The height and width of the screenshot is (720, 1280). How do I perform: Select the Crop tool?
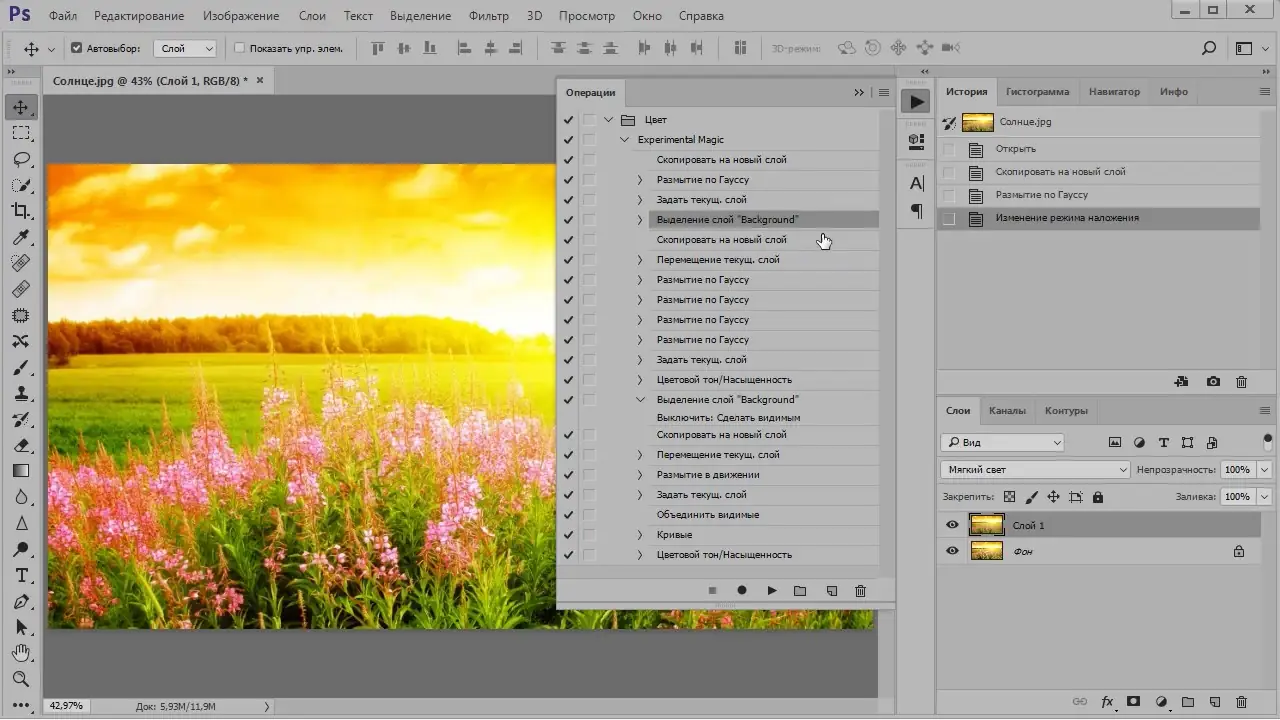pyautogui.click(x=21, y=211)
